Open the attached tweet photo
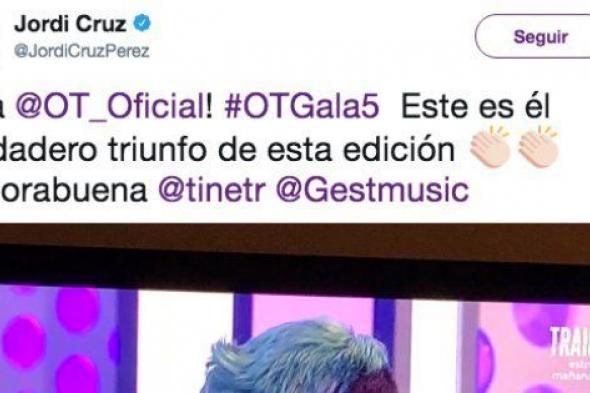 pos(295,308)
